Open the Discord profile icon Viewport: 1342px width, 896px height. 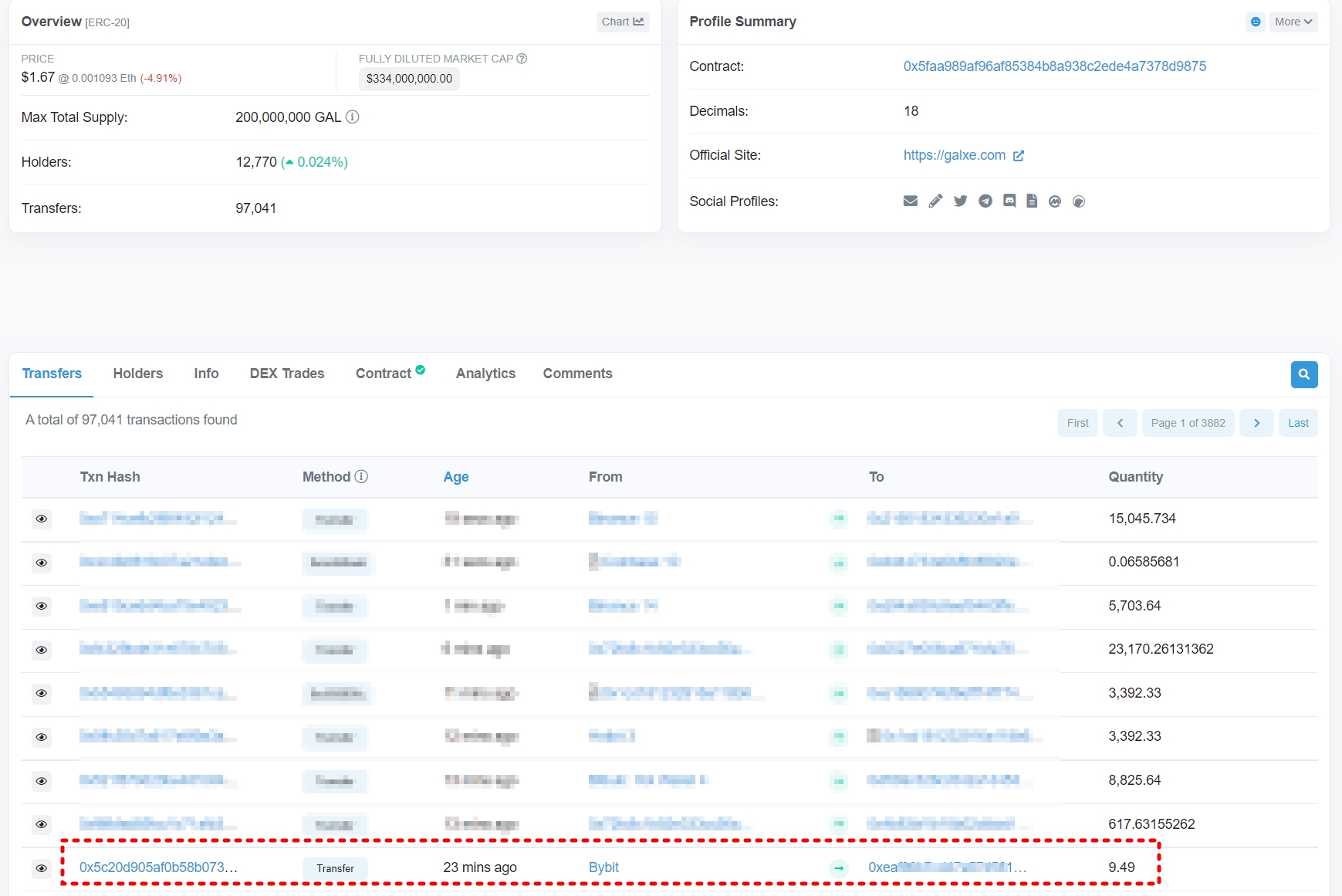[x=1009, y=201]
